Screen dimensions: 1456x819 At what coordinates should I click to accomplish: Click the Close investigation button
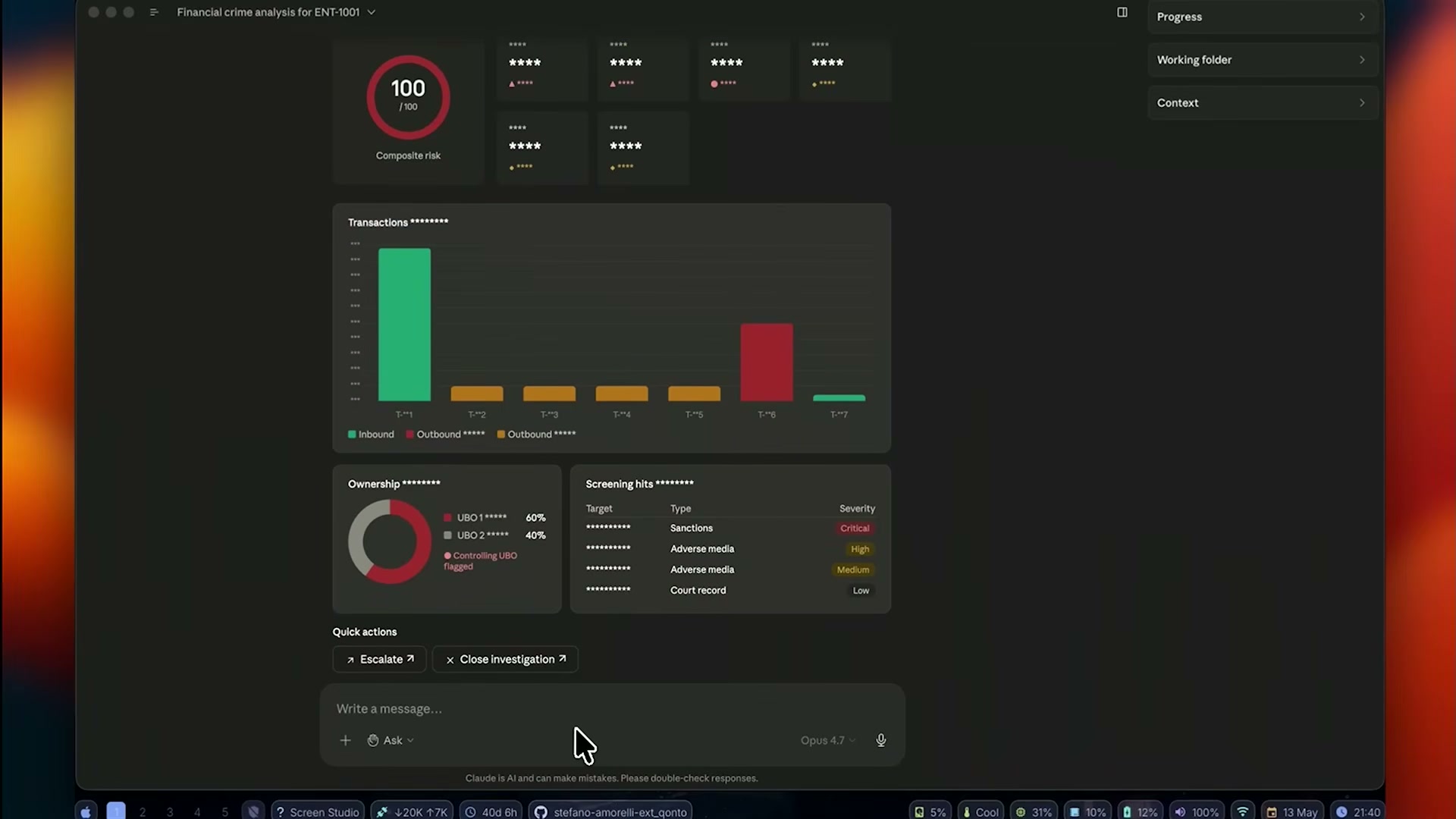coord(505,659)
